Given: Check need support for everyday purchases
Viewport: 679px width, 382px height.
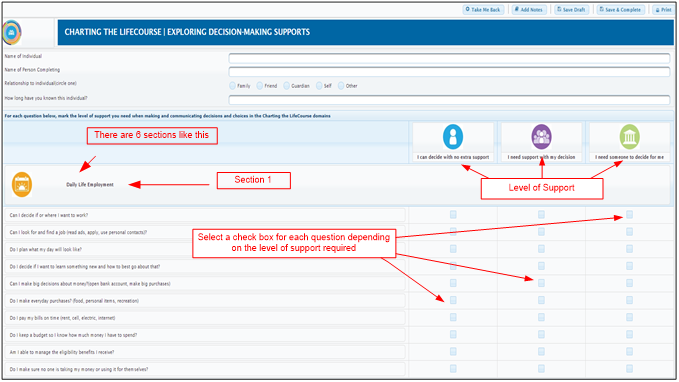Looking at the screenshot, I should 541,300.
